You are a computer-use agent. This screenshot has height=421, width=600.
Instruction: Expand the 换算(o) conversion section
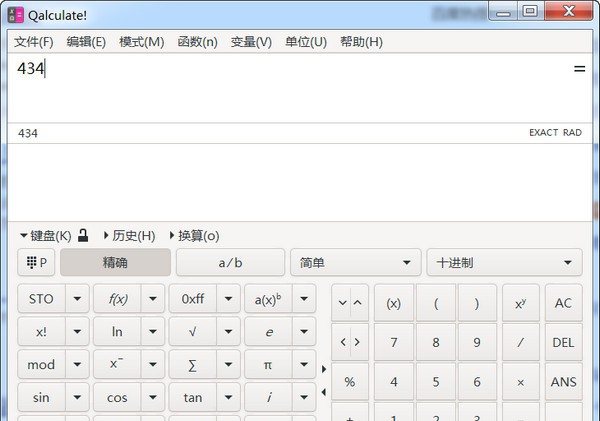click(194, 236)
